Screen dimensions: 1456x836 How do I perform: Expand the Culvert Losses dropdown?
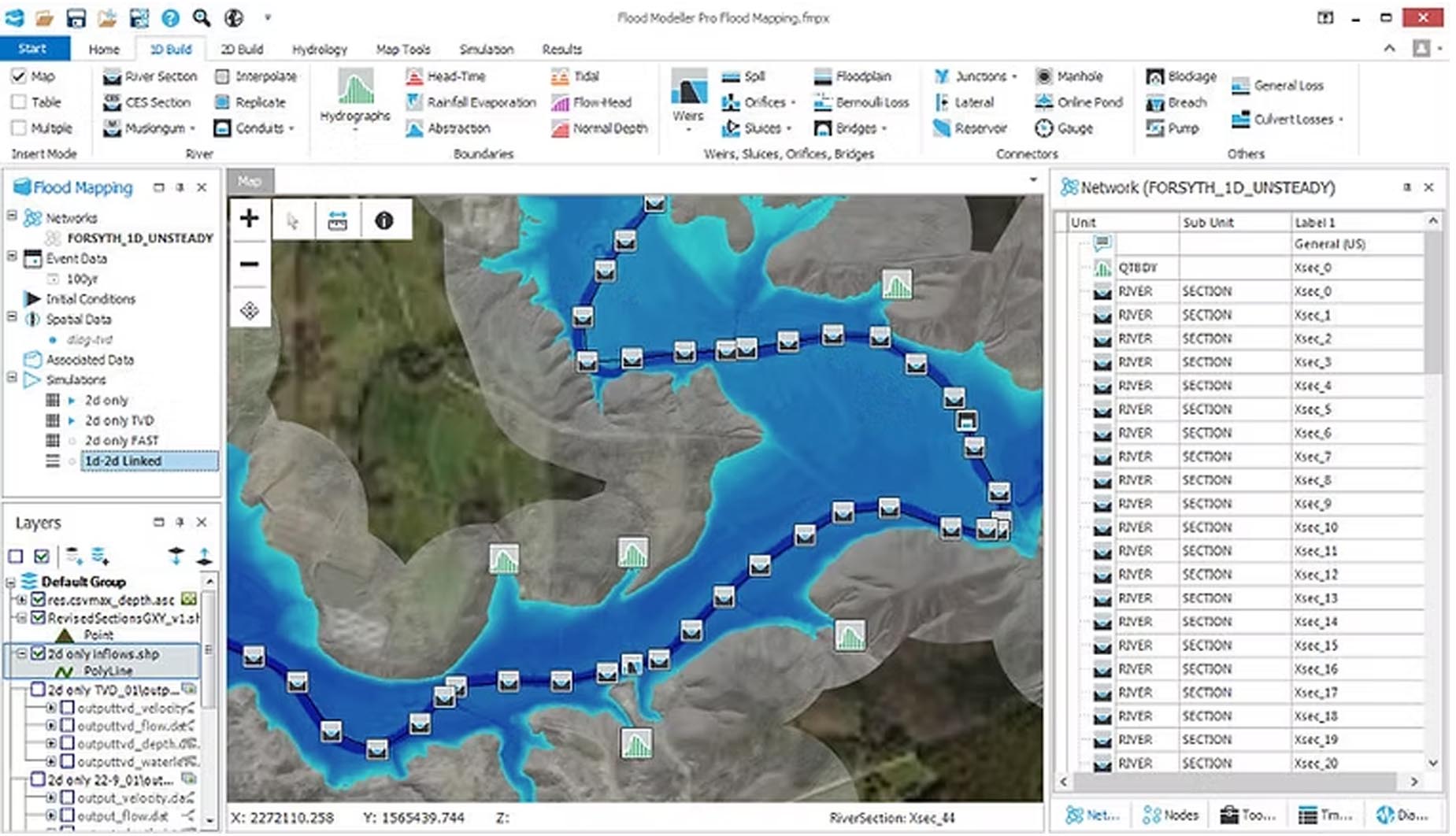coord(1340,120)
